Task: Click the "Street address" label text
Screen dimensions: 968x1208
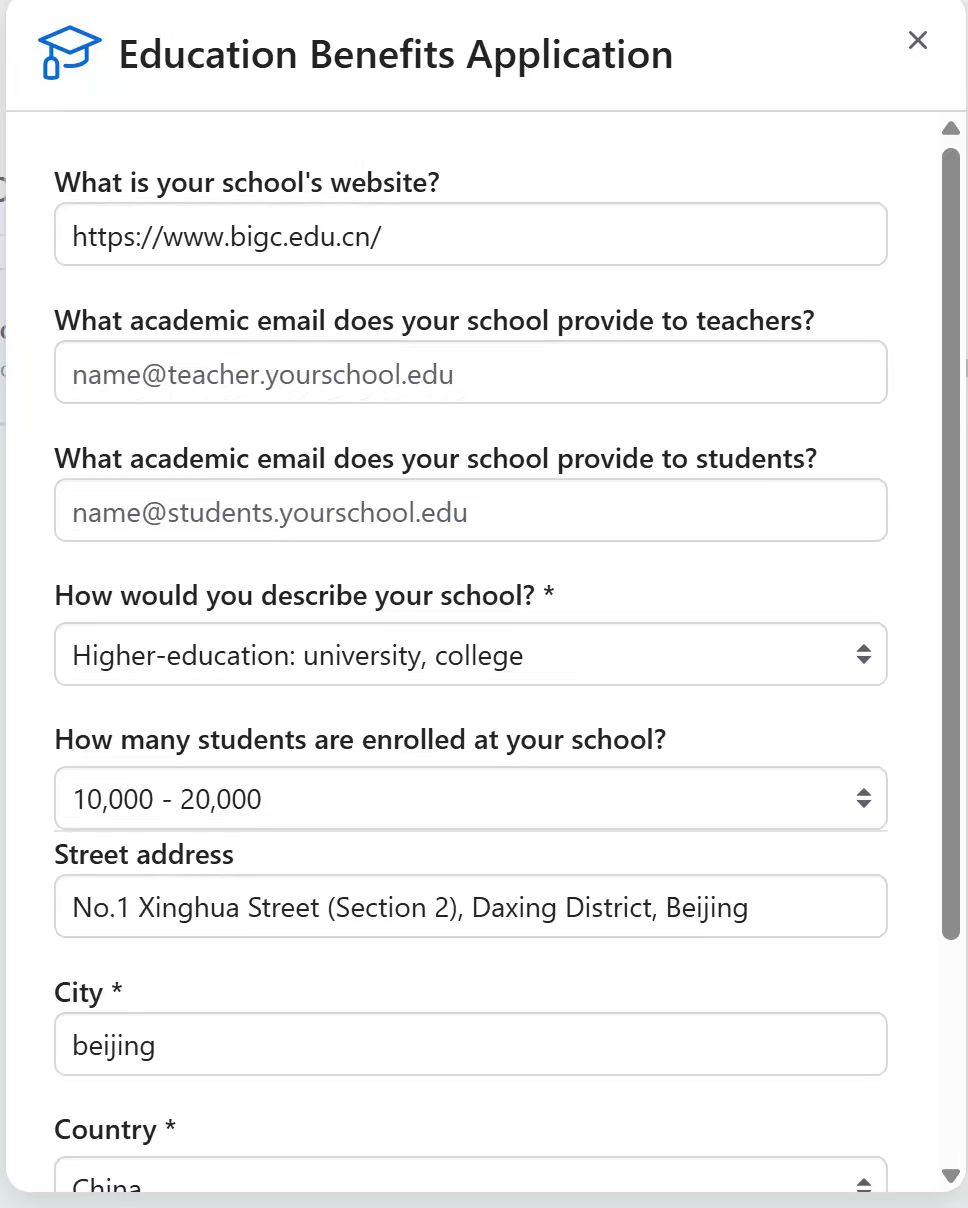Action: point(144,854)
